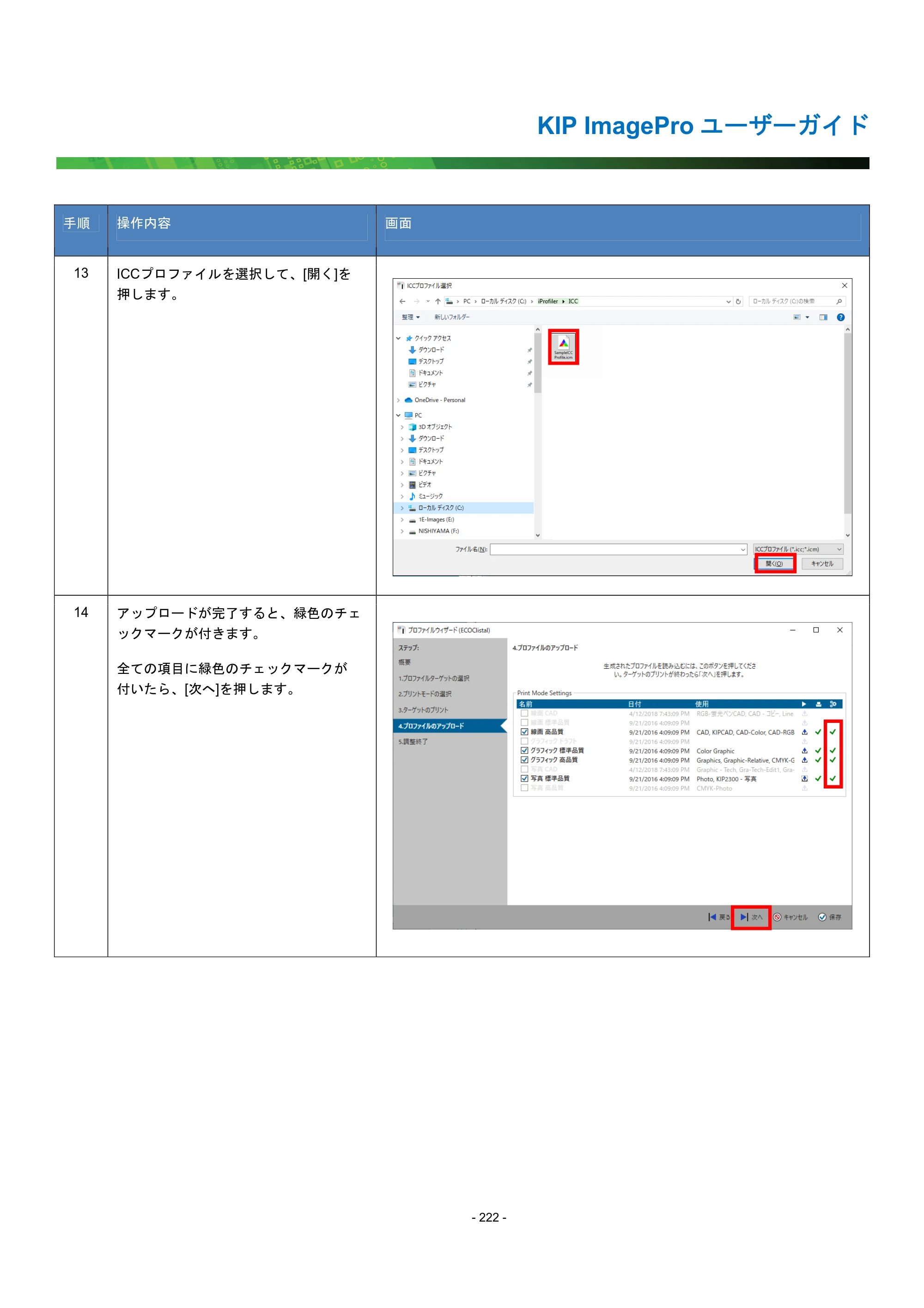924x1308 pixels.
Task: Expand the 3D オブジェクト folder
Action: click(402, 427)
